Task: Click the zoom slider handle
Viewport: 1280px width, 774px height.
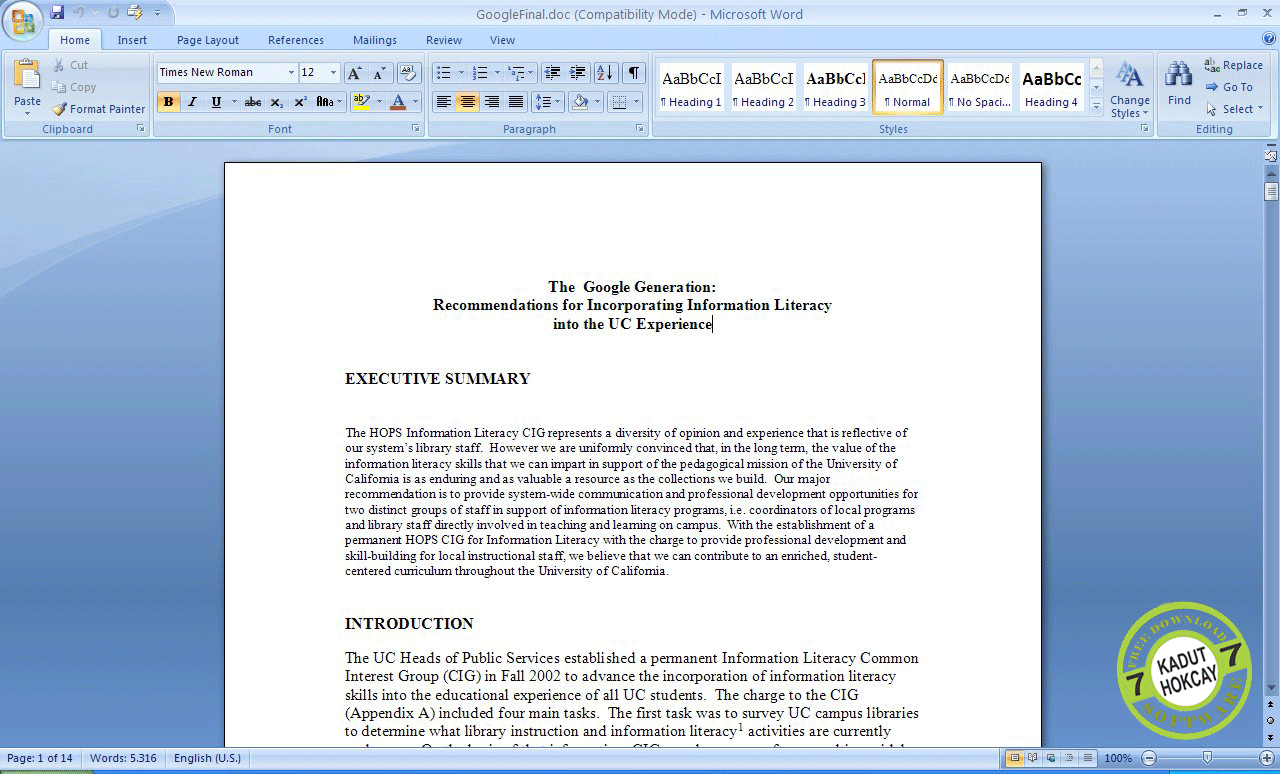Action: coord(1208,758)
